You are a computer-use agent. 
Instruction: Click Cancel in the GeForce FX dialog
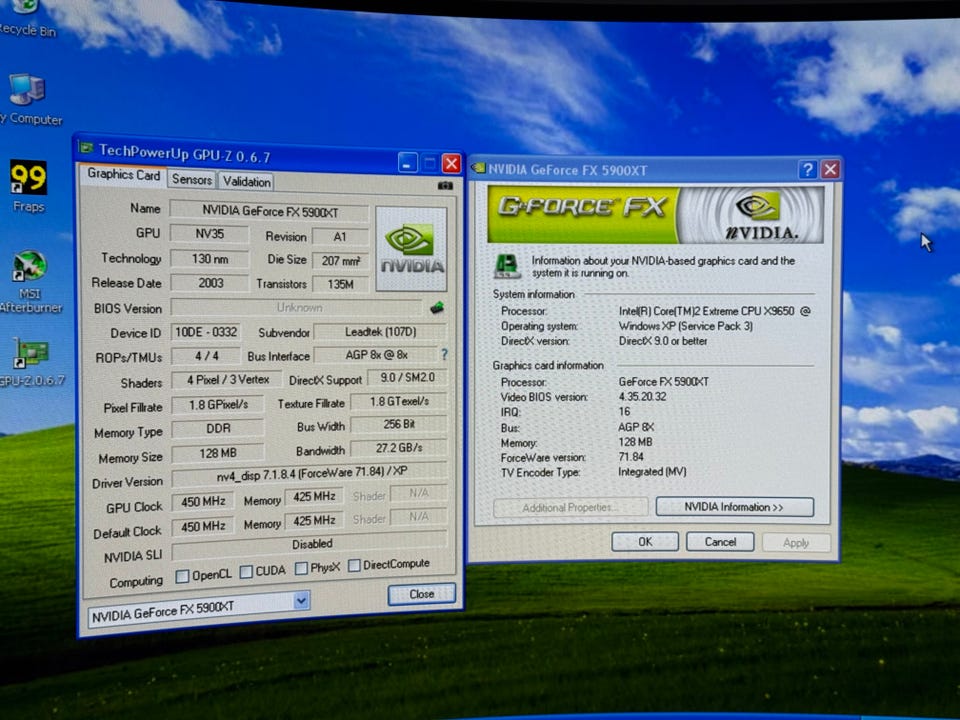click(720, 542)
